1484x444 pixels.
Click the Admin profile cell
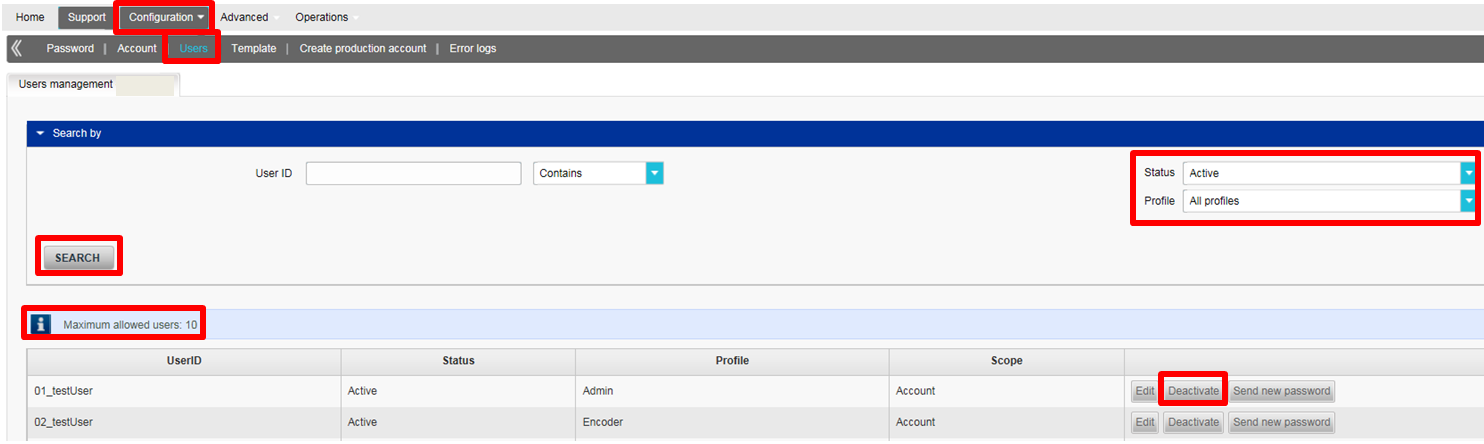tap(732, 391)
